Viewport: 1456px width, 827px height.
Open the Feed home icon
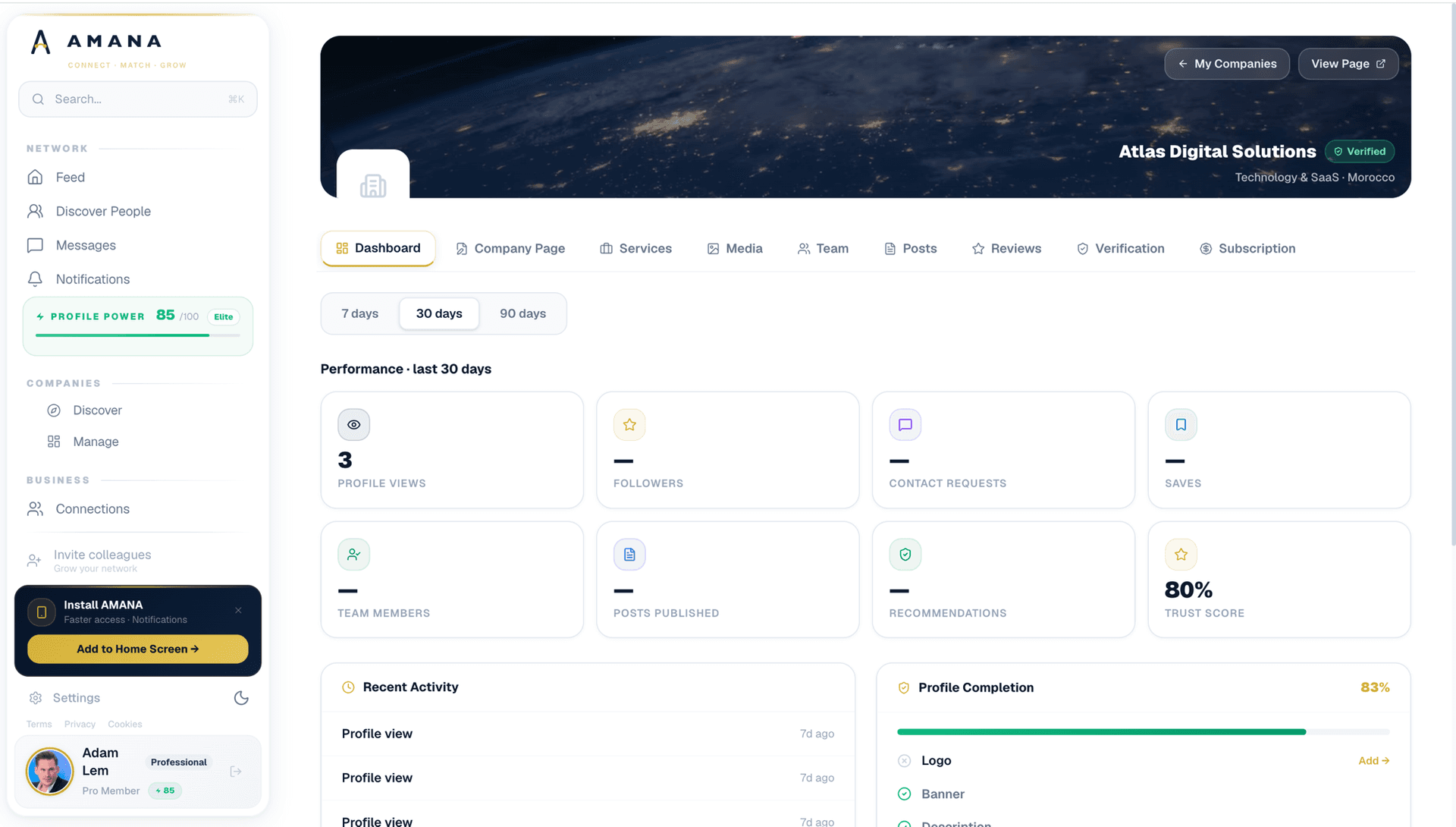pos(35,178)
